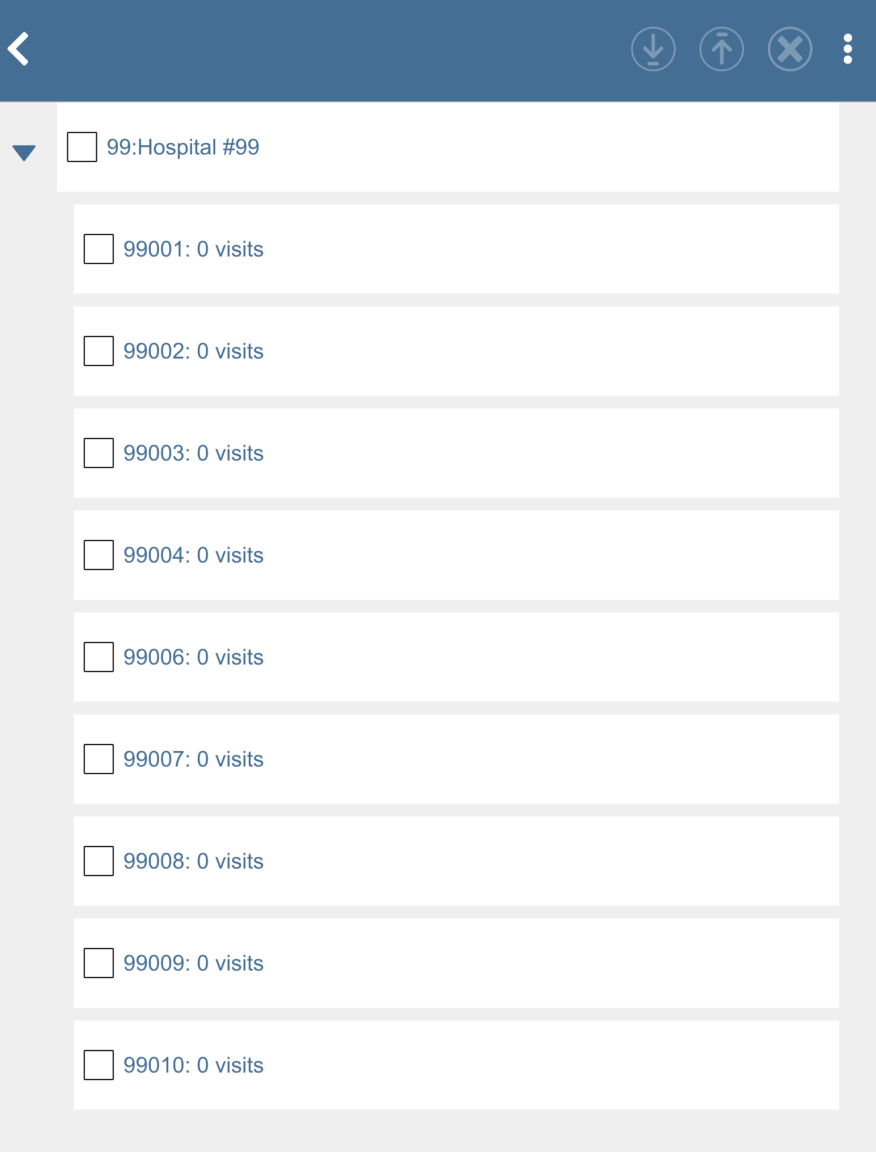Toggle the checkbox for 99006
The image size is (876, 1152).
[x=98, y=657]
